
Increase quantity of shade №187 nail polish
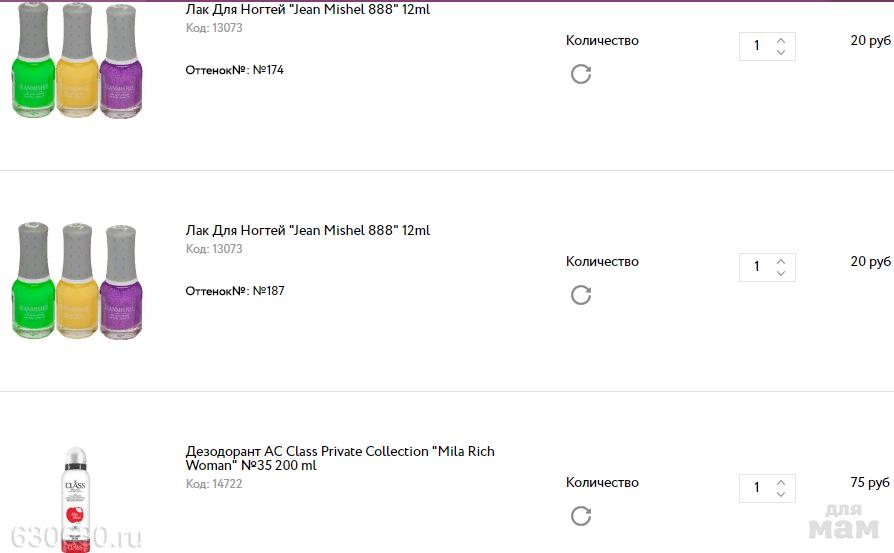(781, 260)
